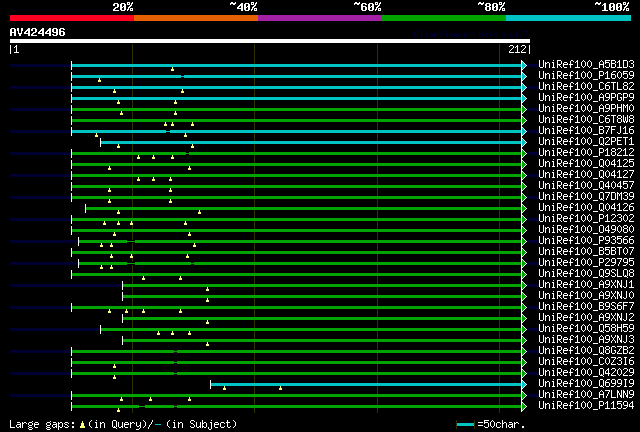Click the arrowhead ending the UniRef100_P16059 alignment
Screen dimensions: 640x432
[x=524, y=76]
